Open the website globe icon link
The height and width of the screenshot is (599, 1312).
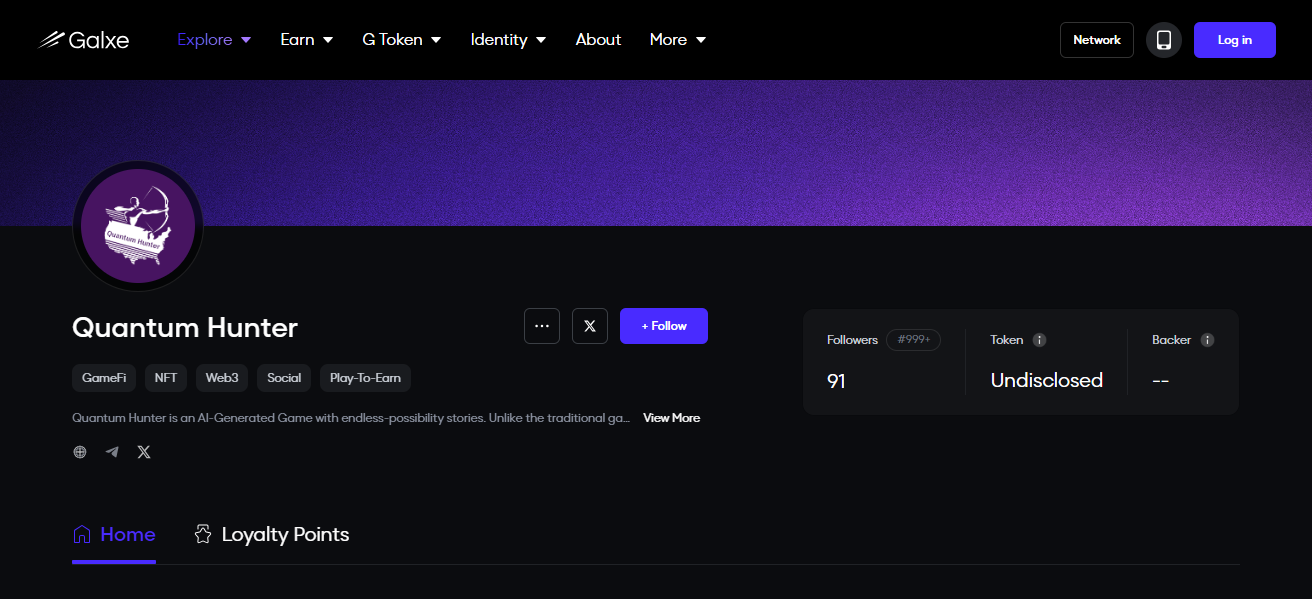click(80, 452)
